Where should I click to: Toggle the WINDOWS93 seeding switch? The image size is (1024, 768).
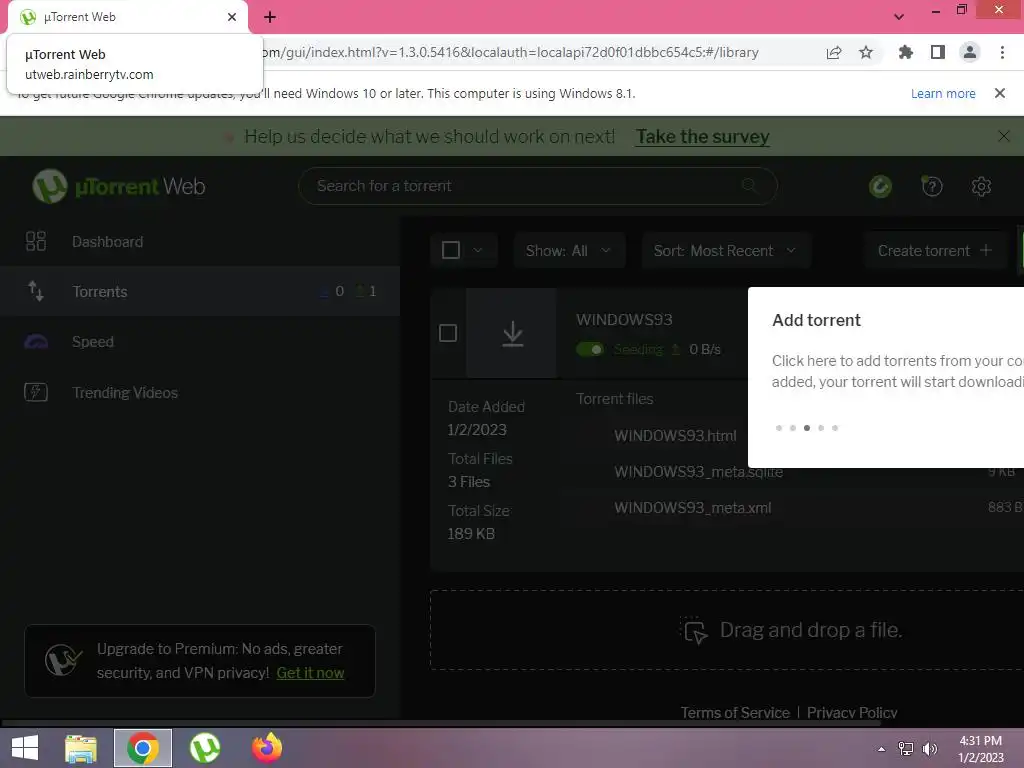tap(590, 349)
